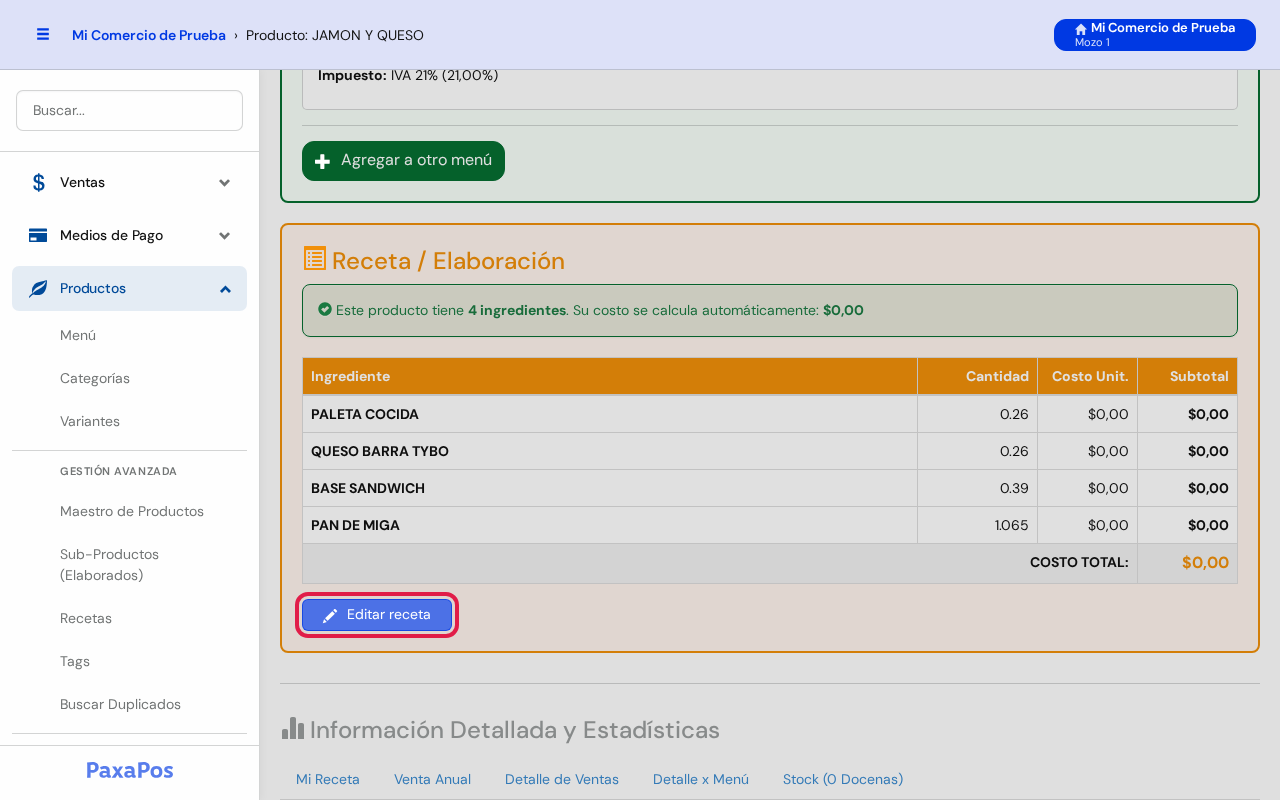Open Buscar Duplicados in the sidebar
Image resolution: width=1280 pixels, height=800 pixels.
point(120,704)
